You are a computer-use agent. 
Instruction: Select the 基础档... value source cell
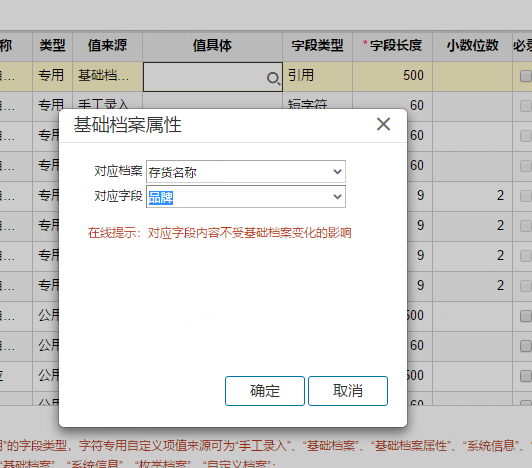pos(107,76)
